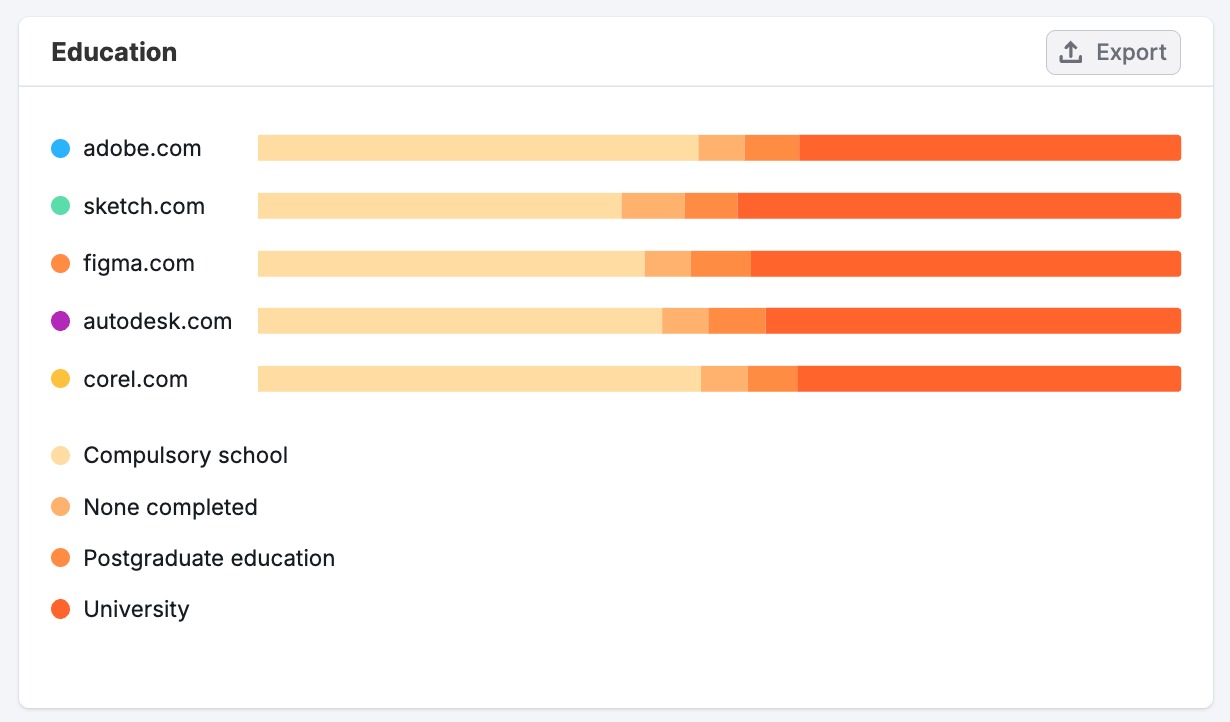Select the blue dot next to adobe.com
This screenshot has width=1230, height=722.
(60, 147)
